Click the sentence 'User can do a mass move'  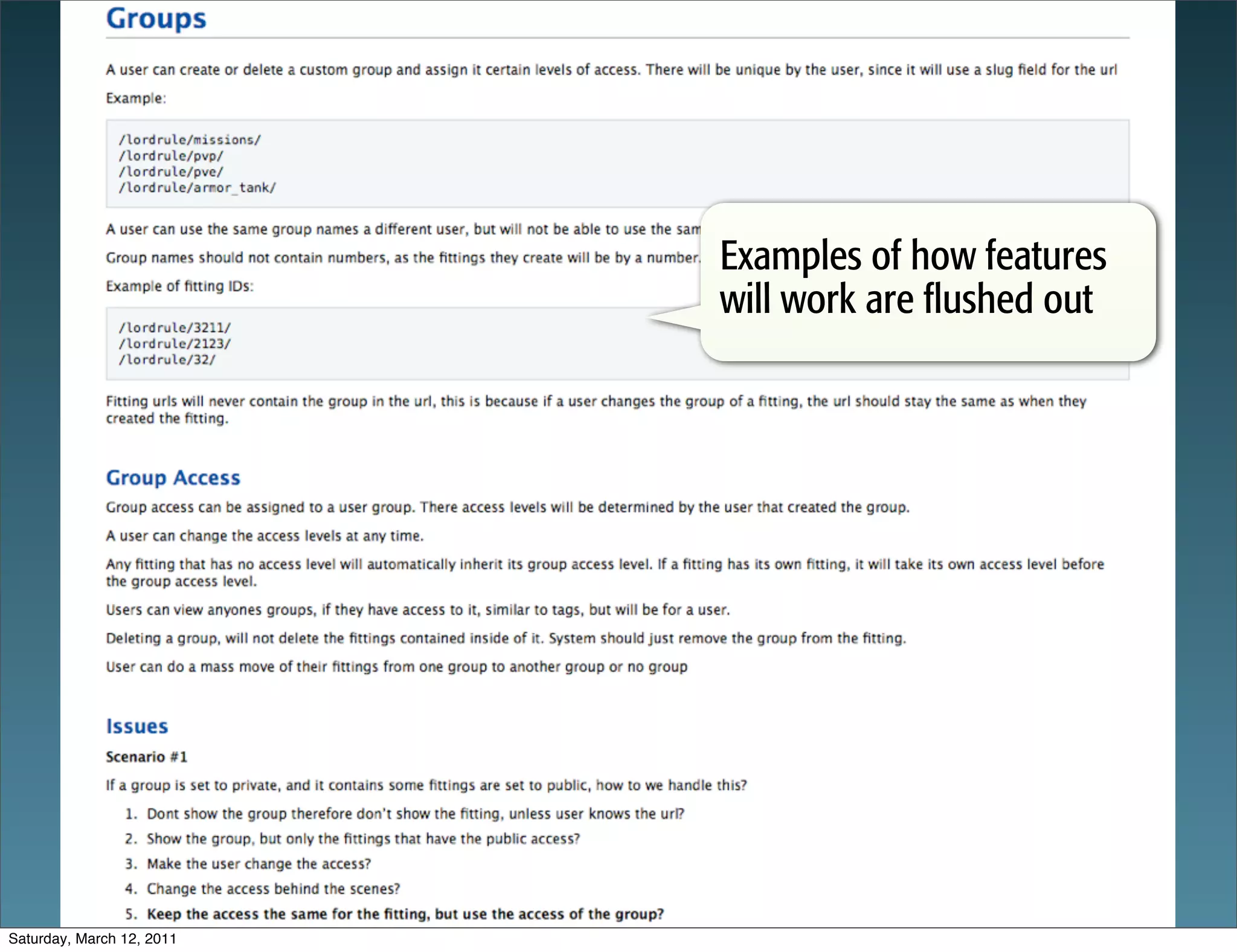coord(397,667)
